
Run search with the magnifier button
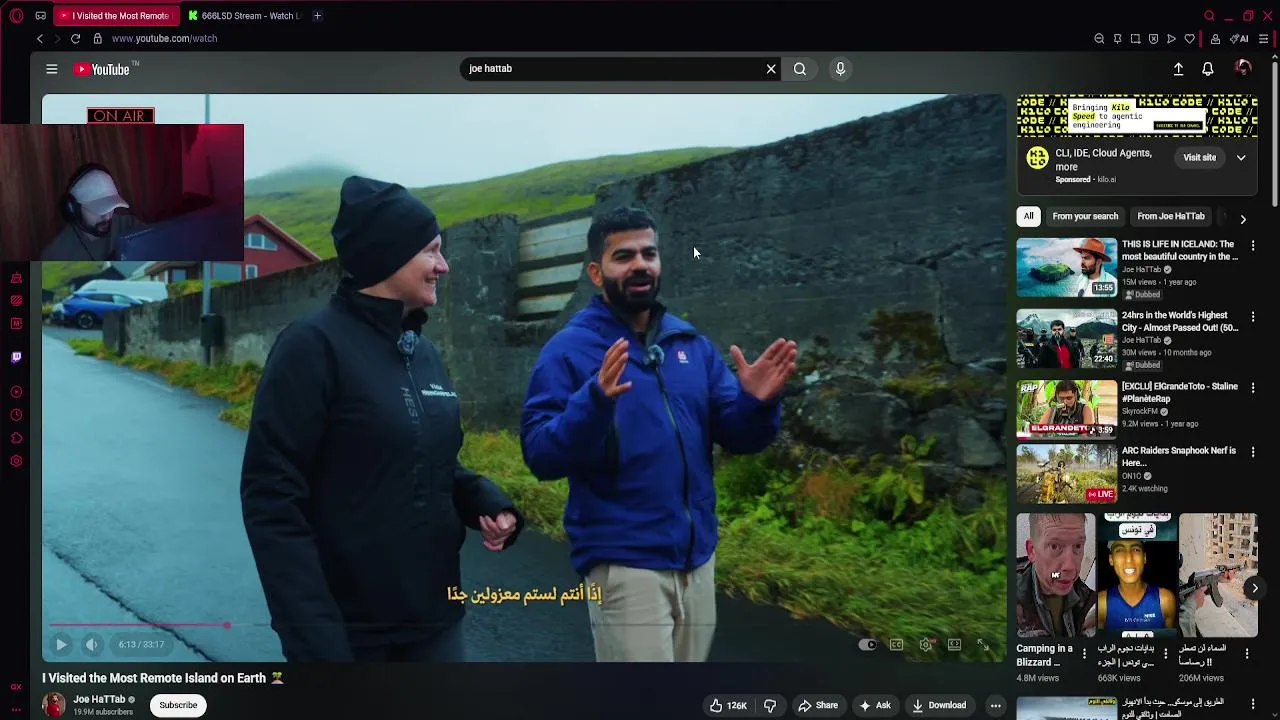coord(800,69)
